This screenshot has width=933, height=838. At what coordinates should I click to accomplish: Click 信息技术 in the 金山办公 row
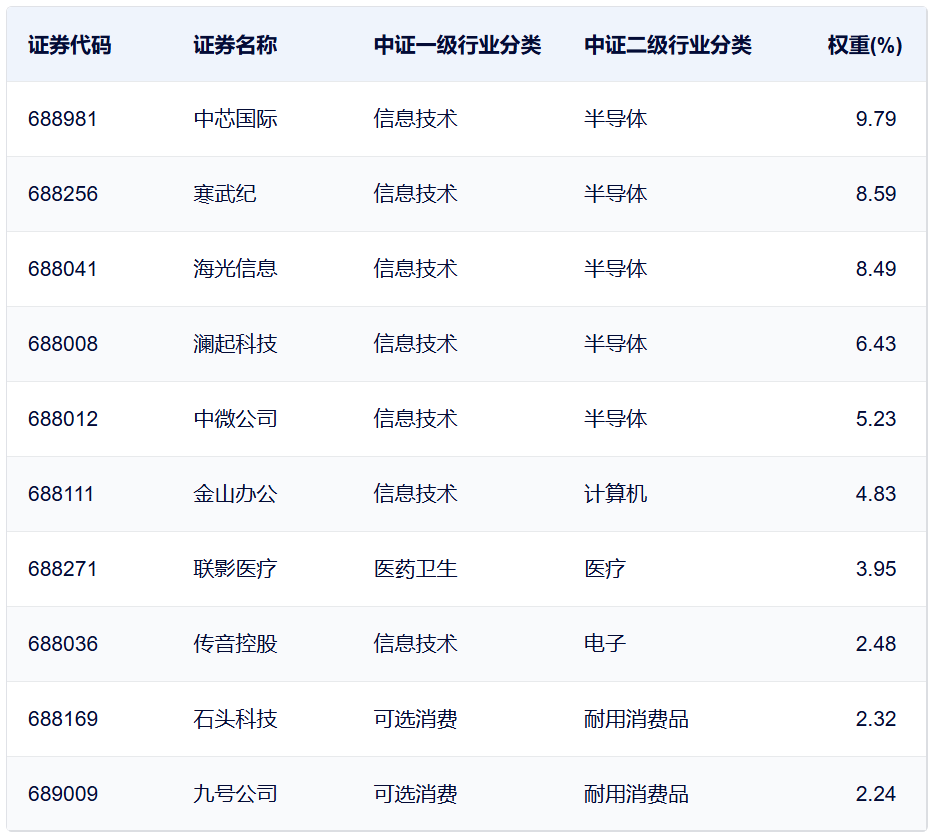[415, 494]
